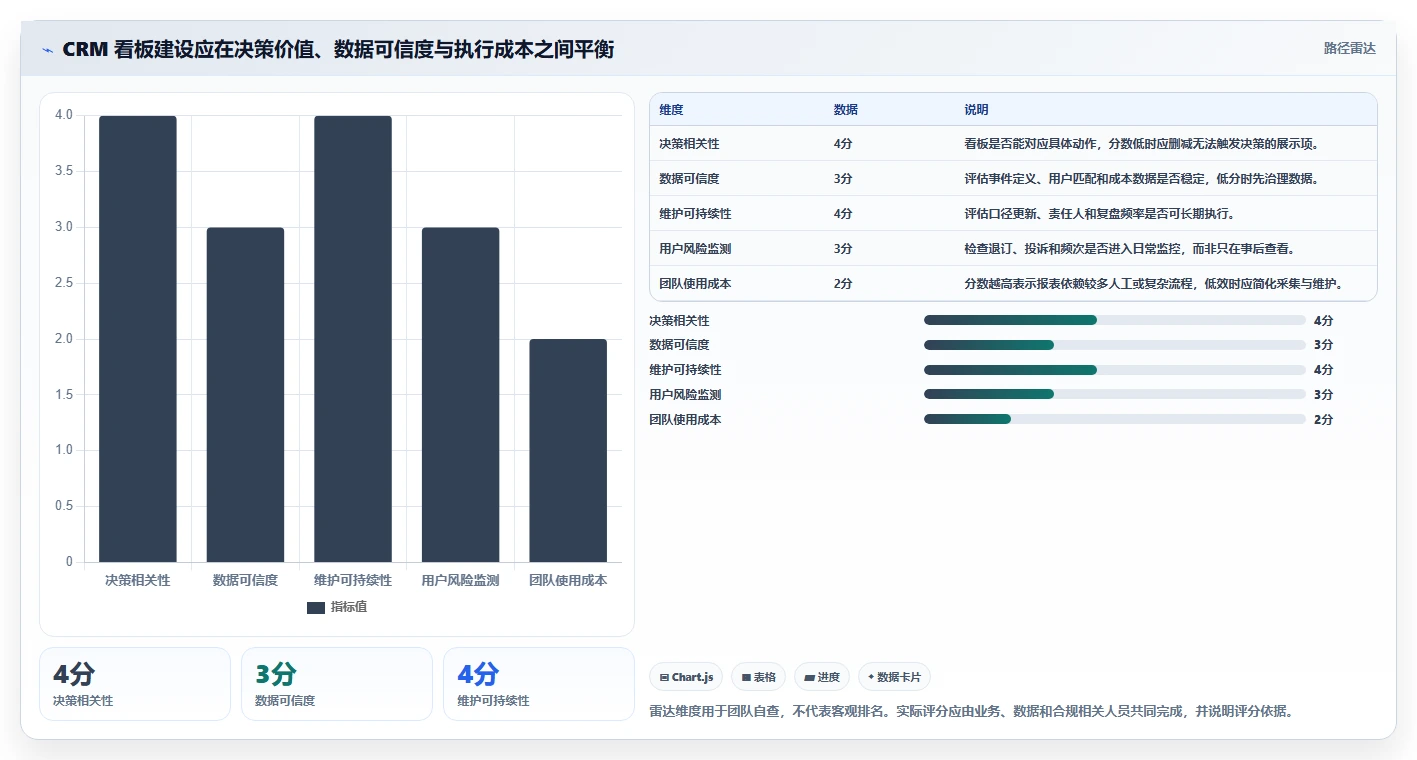Click the title icon beside the CRM heading

47,50
